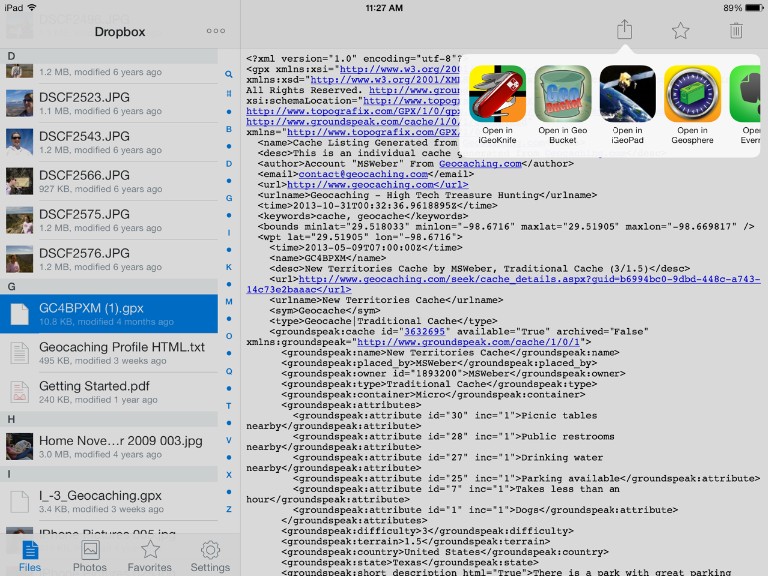This screenshot has width=768, height=576.
Task: Open Getting Started.pdf
Action: (109, 392)
